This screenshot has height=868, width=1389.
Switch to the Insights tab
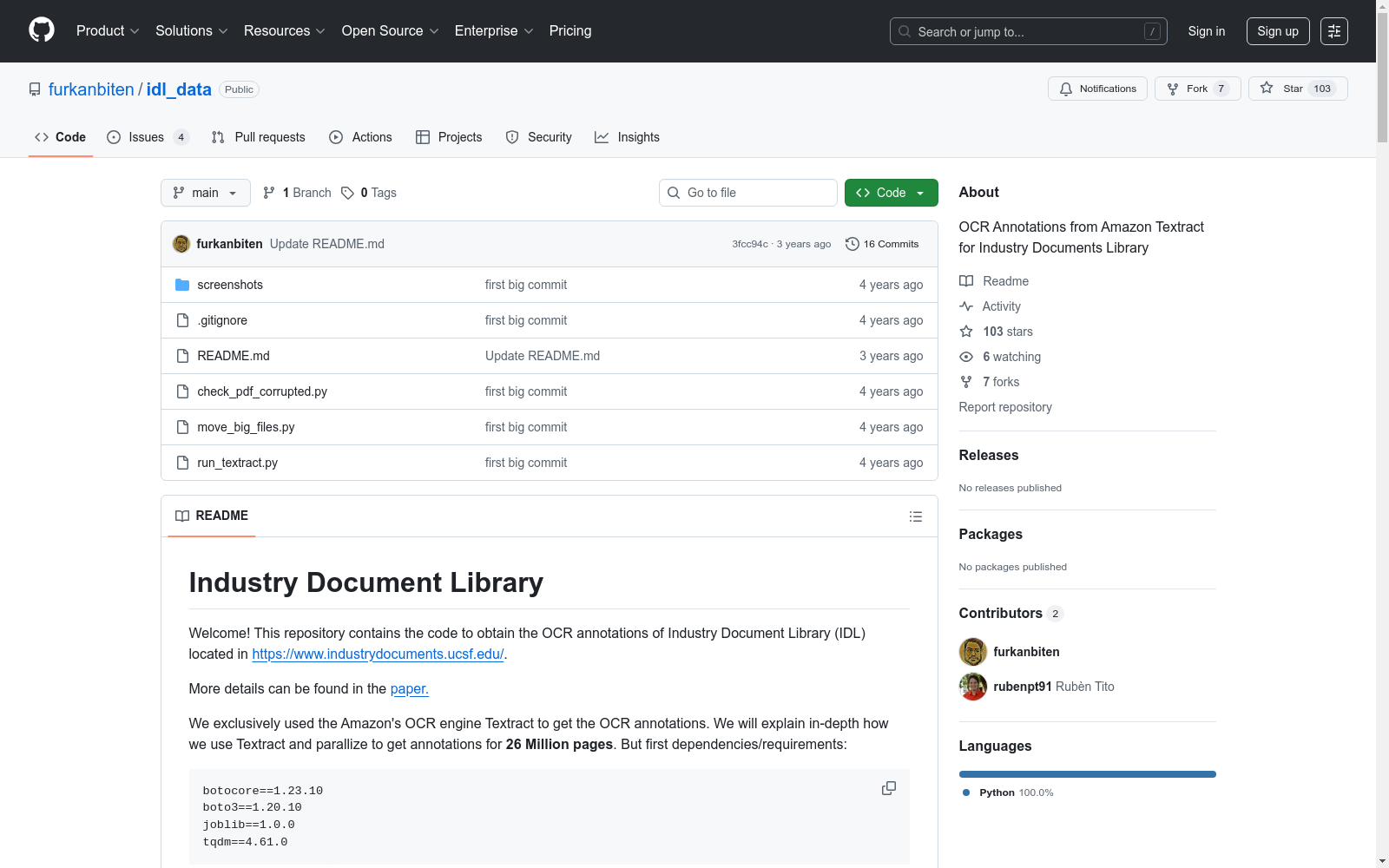pos(627,137)
